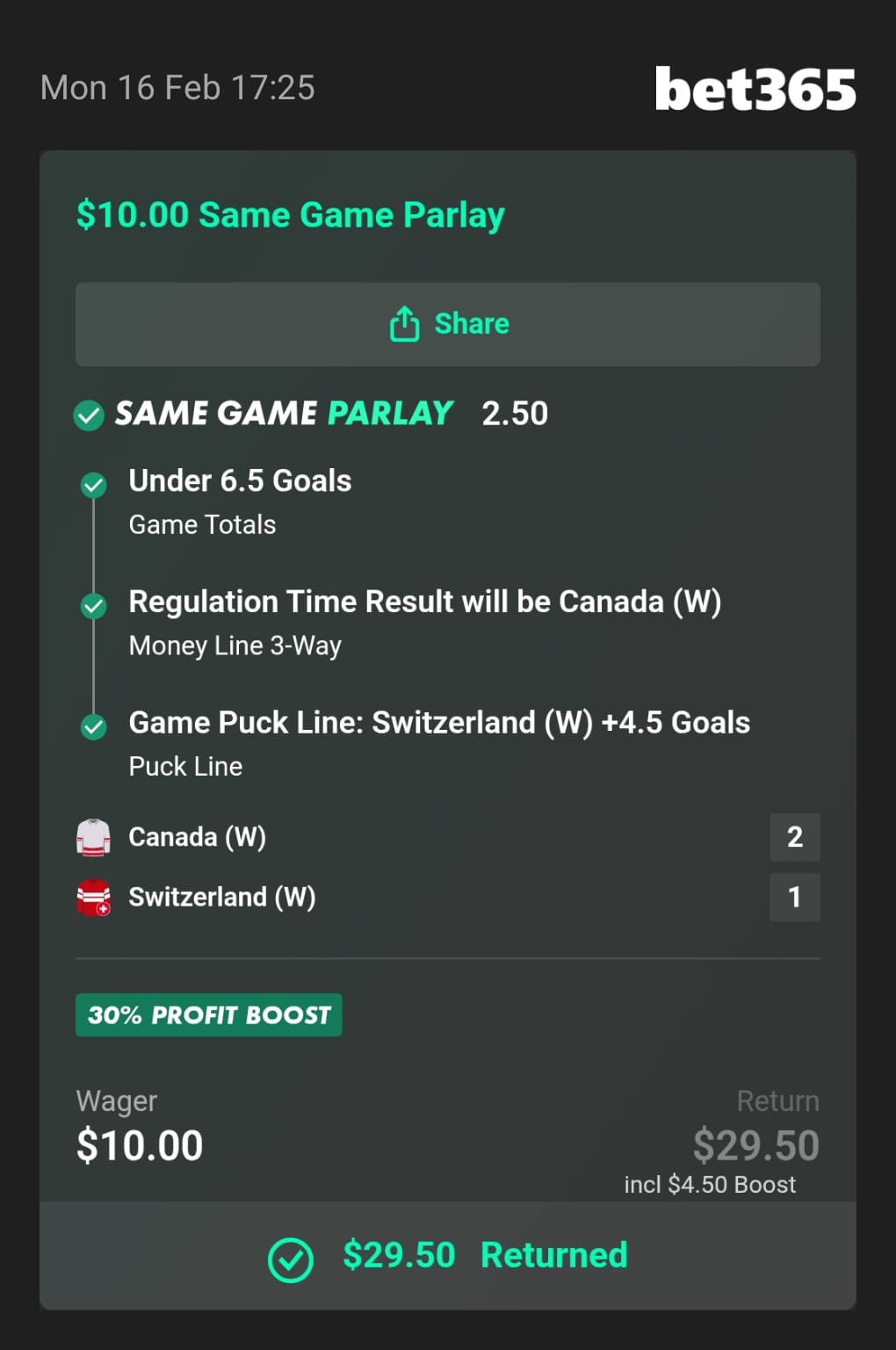Screen dimensions: 896x1350
Task: Click the checkmark beside Regulation Time Result
Action: point(93,605)
